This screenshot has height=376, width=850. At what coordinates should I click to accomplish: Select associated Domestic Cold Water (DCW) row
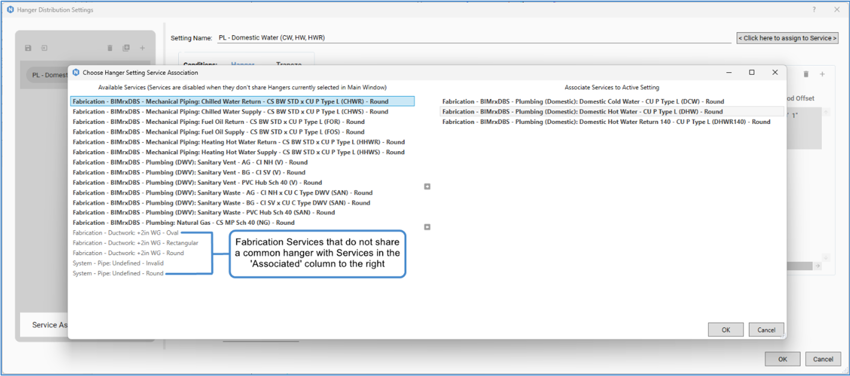point(611,101)
